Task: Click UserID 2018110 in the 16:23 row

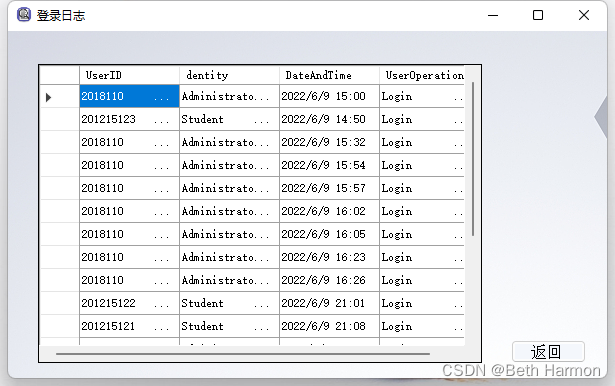Action: pos(129,257)
